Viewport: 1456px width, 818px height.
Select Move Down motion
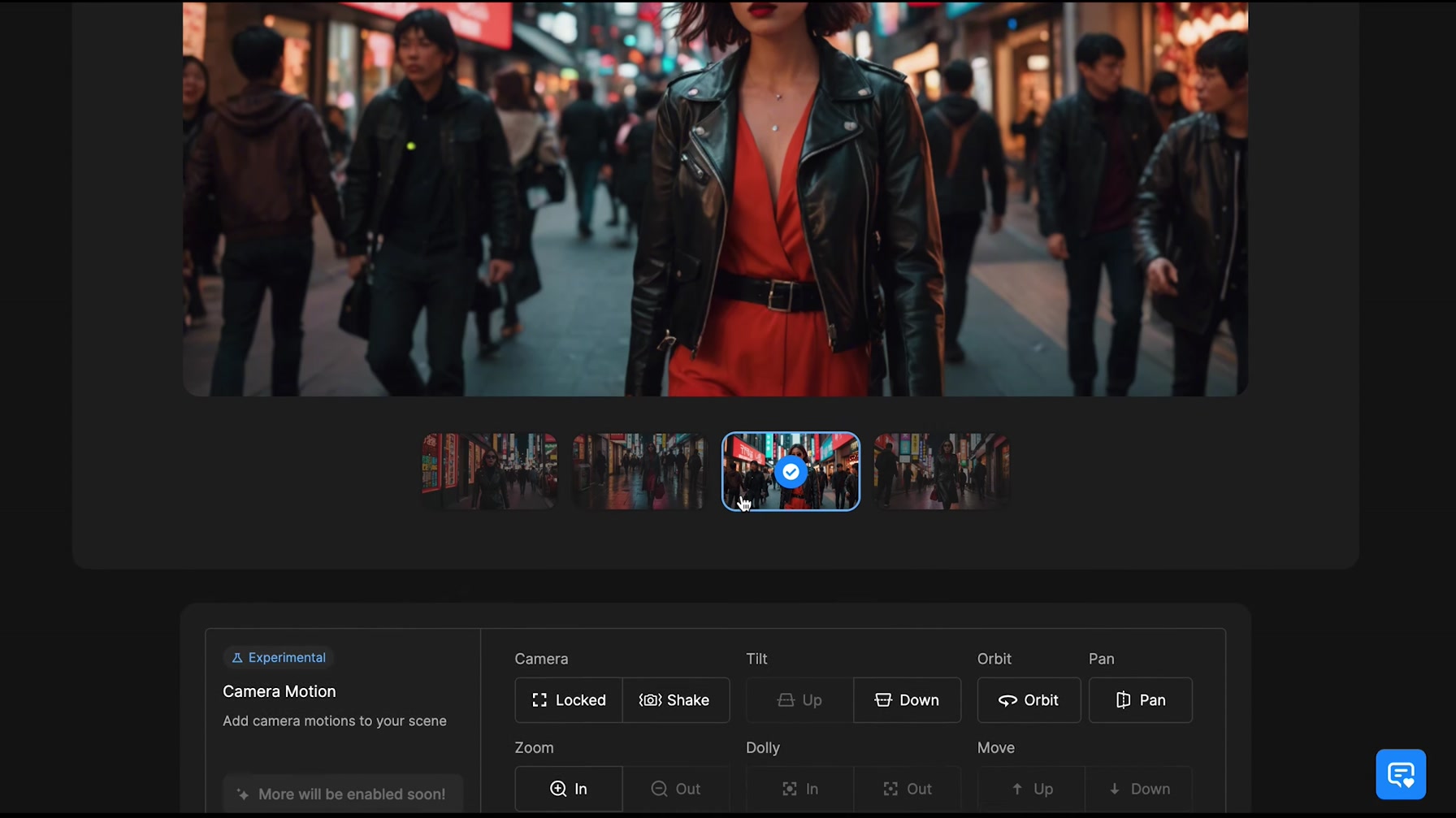point(1139,789)
